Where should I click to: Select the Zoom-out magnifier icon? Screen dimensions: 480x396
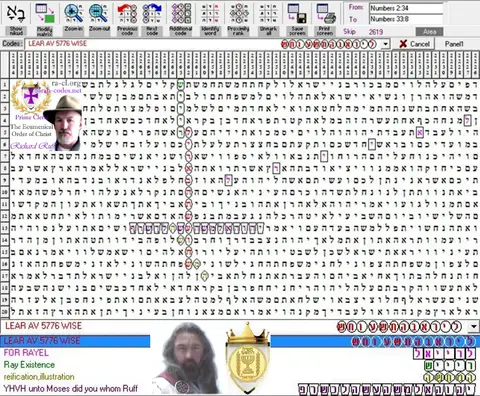coord(99,13)
